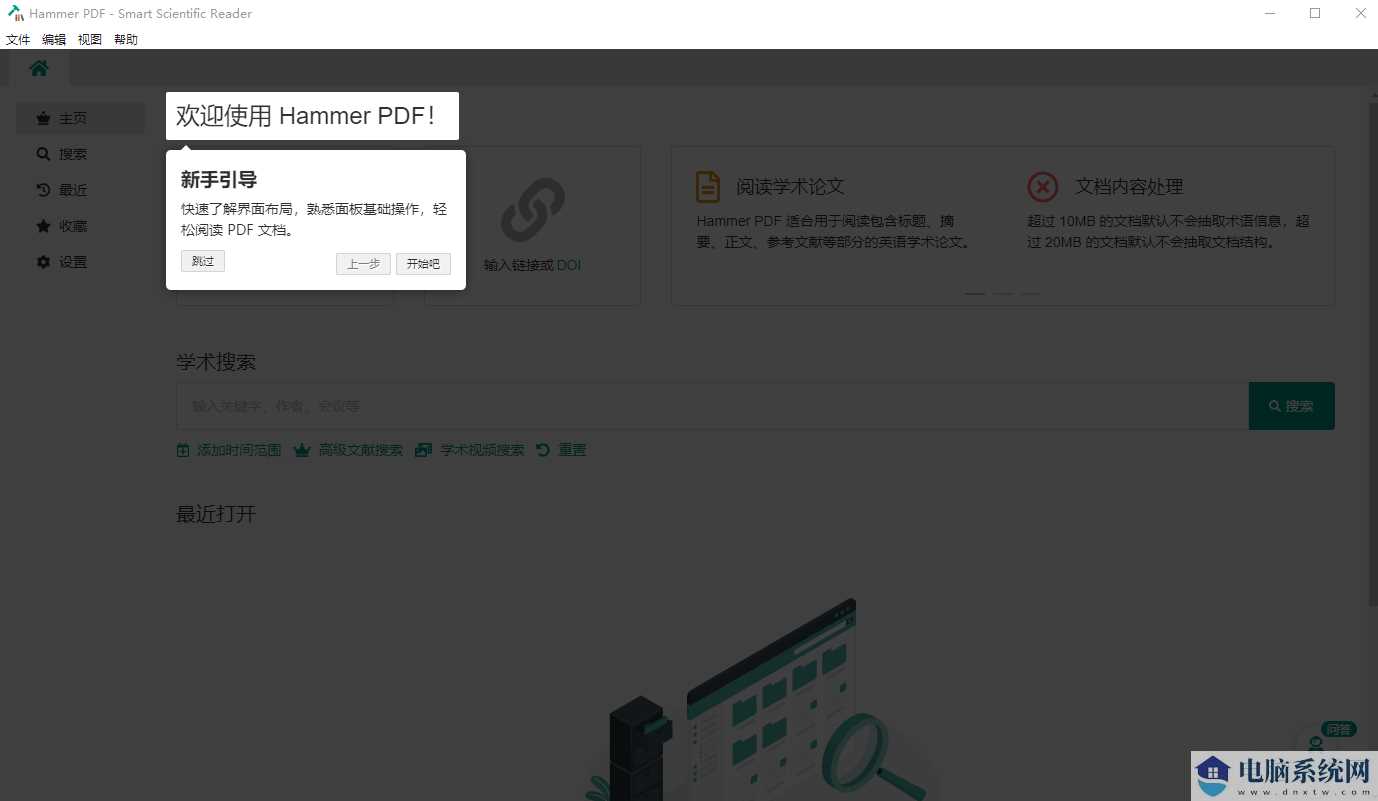Open the 文件 menu
Image resolution: width=1378 pixels, height=801 pixels.
coord(18,39)
